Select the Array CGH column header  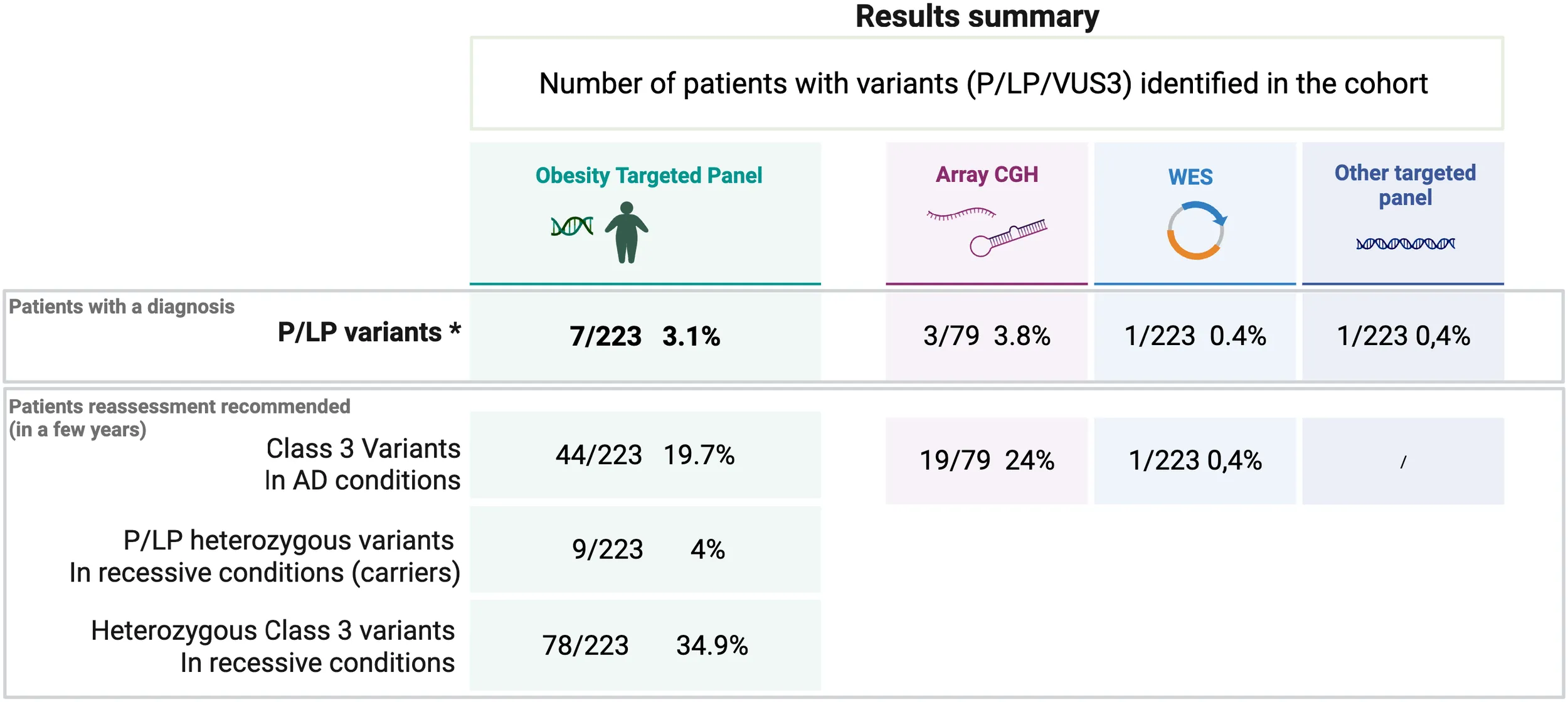coord(987,174)
